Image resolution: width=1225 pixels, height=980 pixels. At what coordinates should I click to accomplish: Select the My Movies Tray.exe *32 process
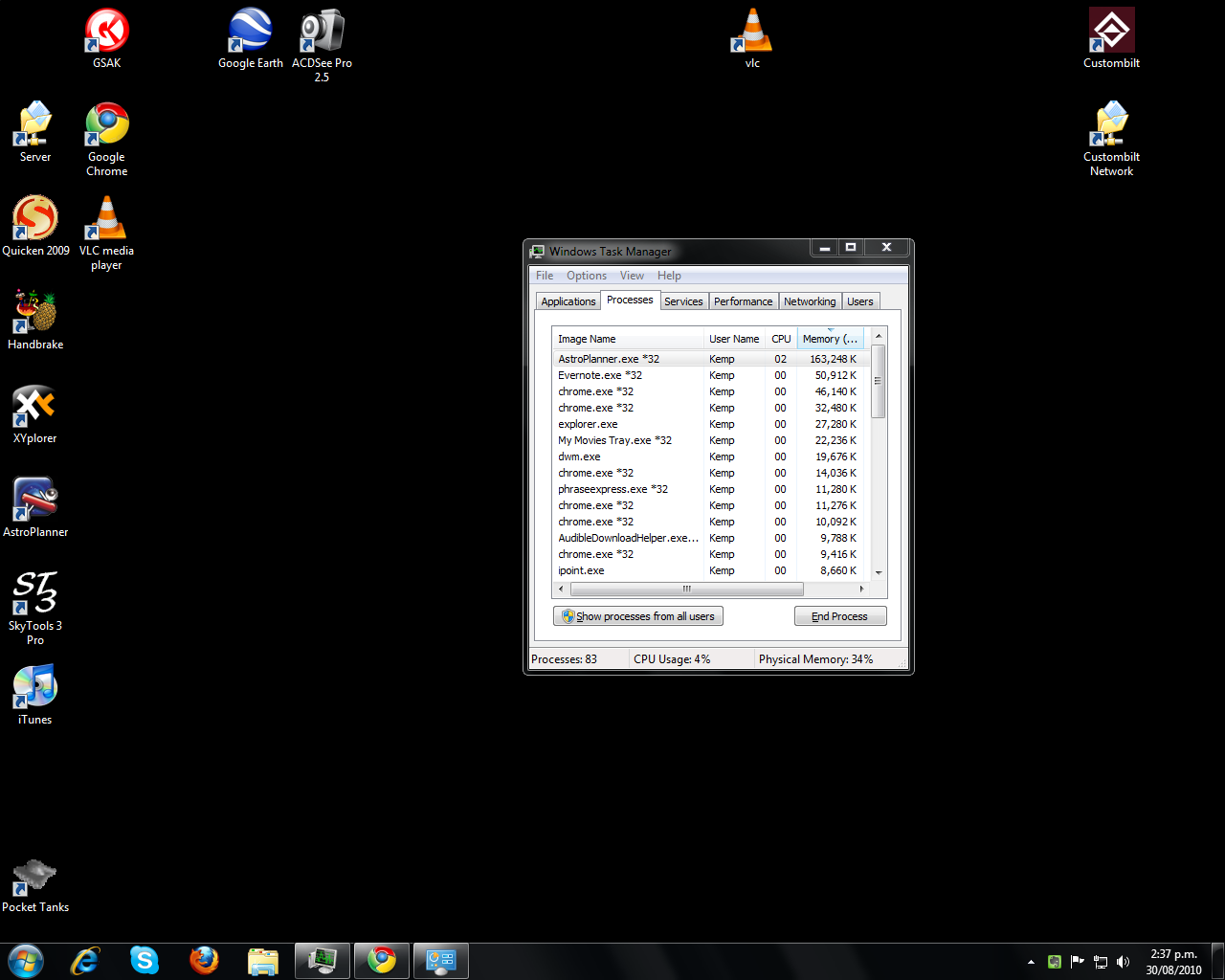pyautogui.click(x=711, y=440)
